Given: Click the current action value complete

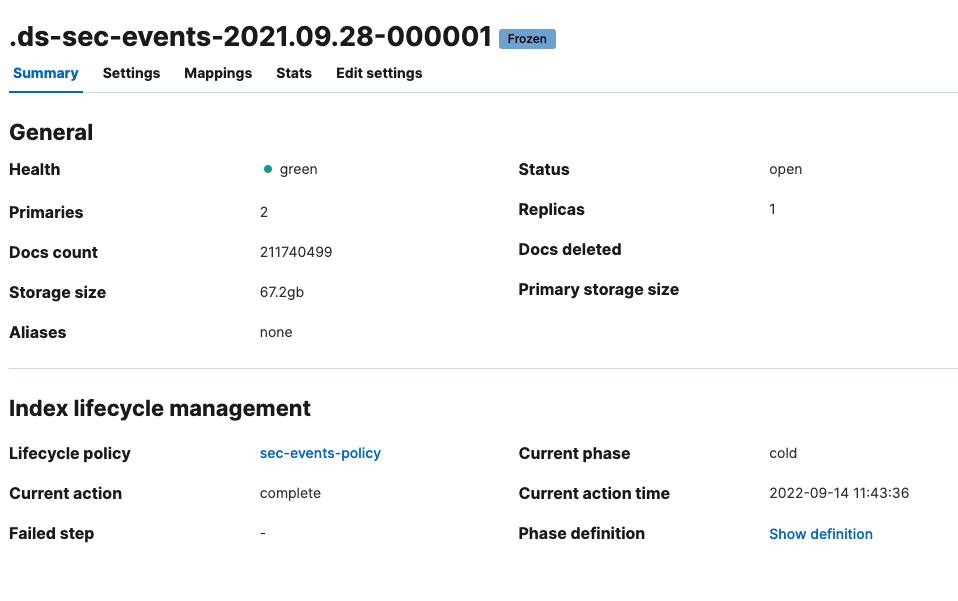Looking at the screenshot, I should pos(290,493).
